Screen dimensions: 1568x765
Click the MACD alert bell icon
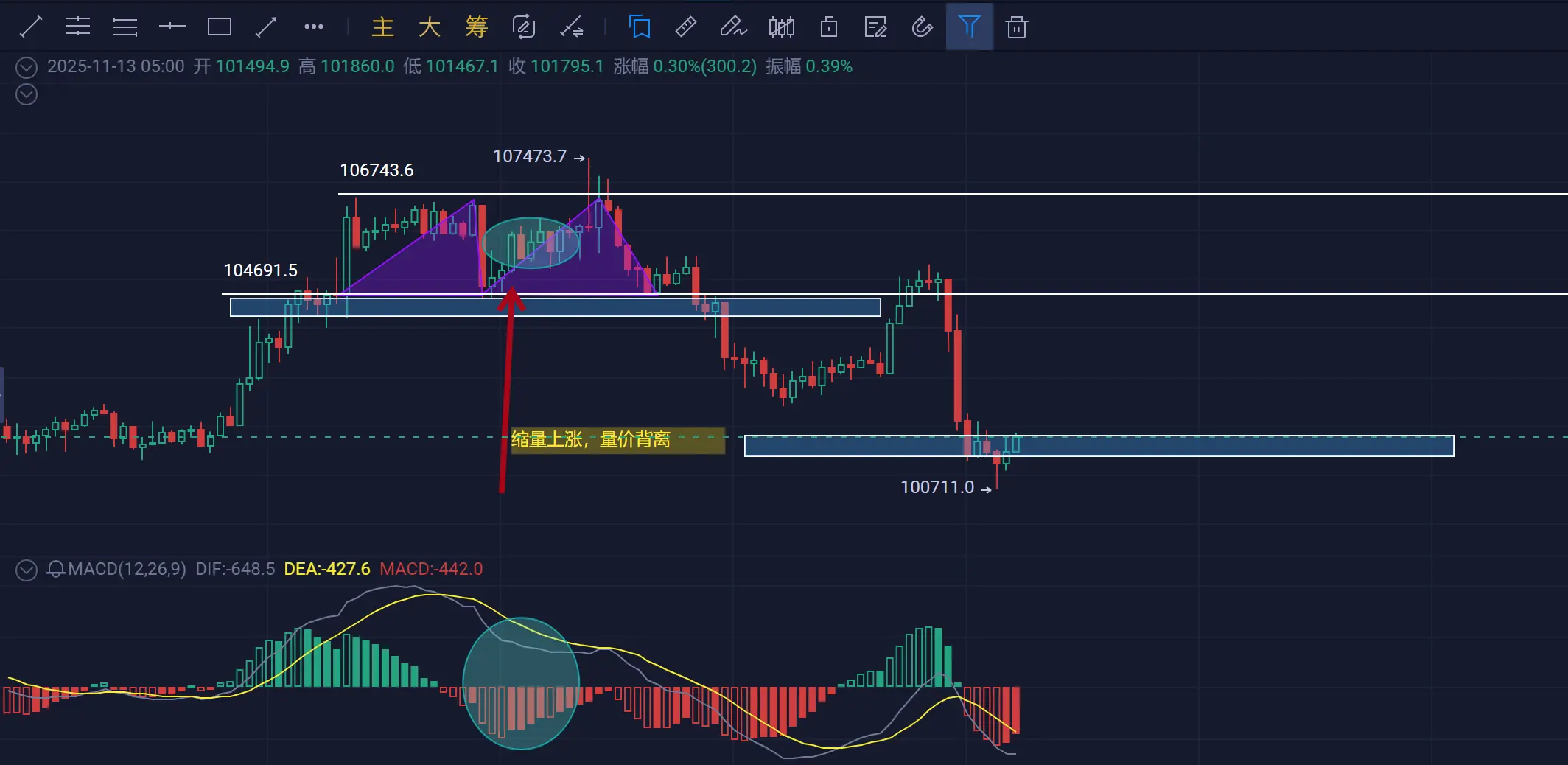coord(56,570)
